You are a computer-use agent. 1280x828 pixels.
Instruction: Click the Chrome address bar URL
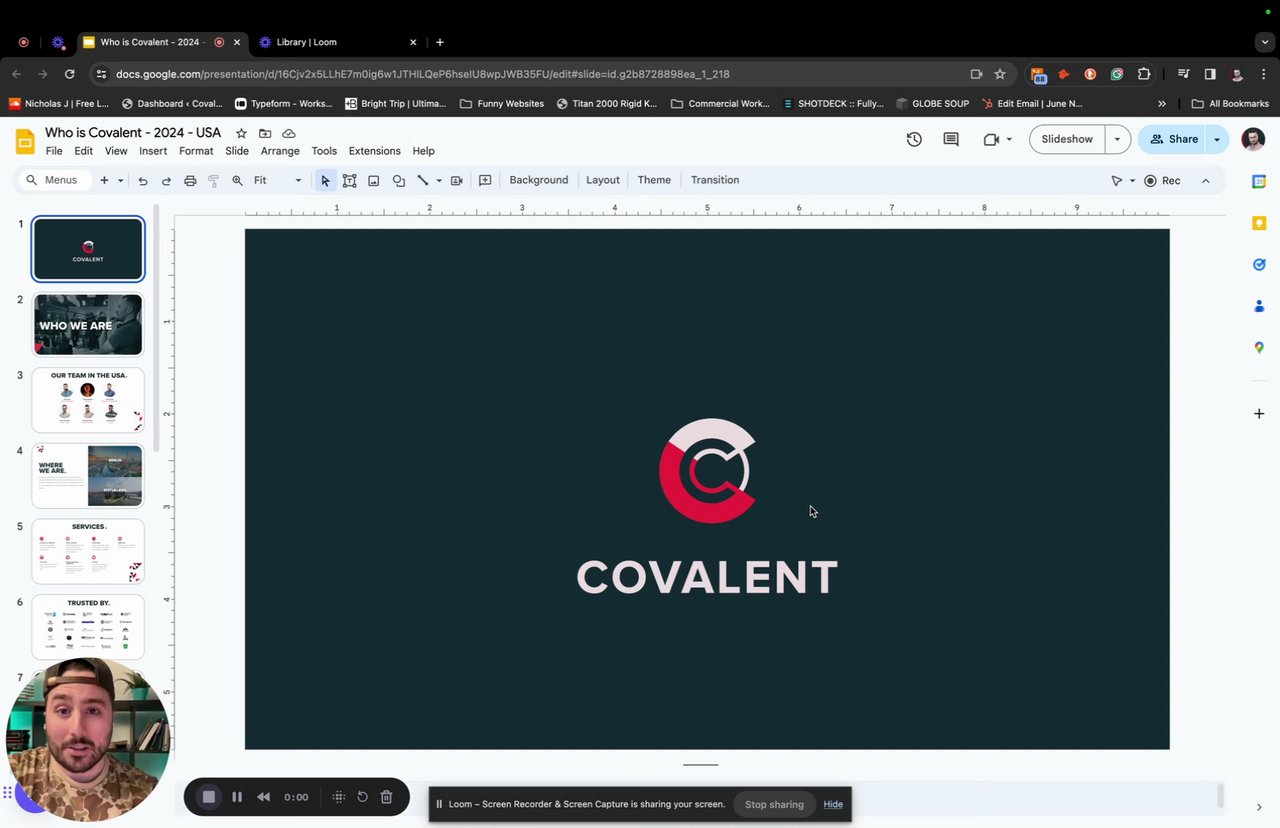tap(423, 74)
